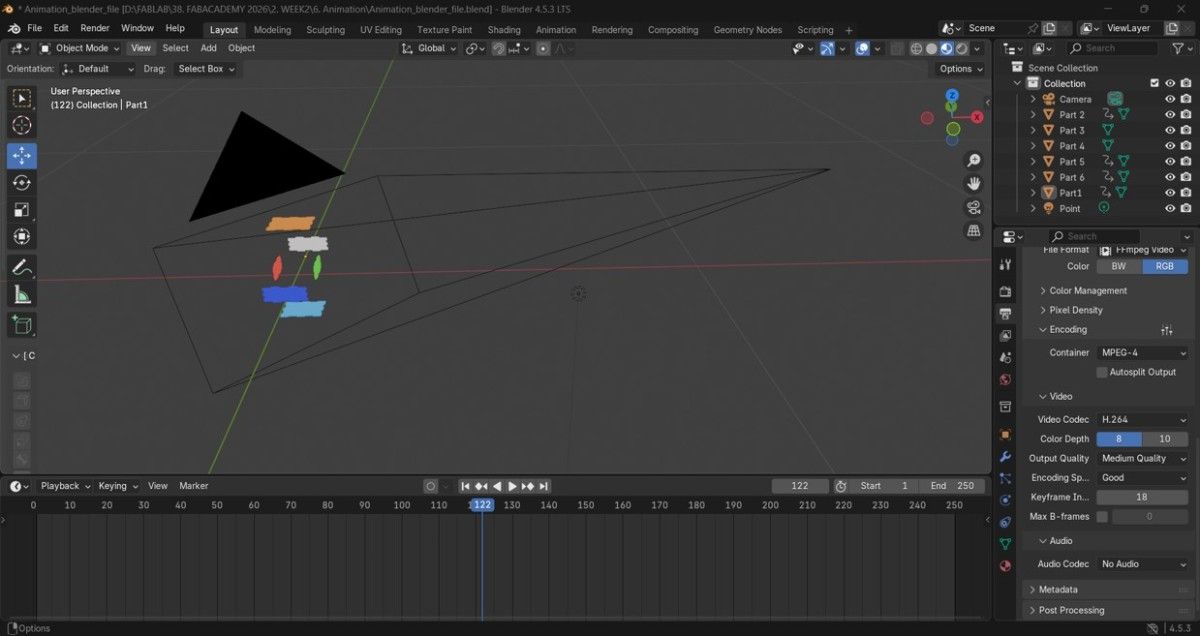This screenshot has width=1200, height=636.
Task: Jump to the first frame
Action: click(x=465, y=486)
